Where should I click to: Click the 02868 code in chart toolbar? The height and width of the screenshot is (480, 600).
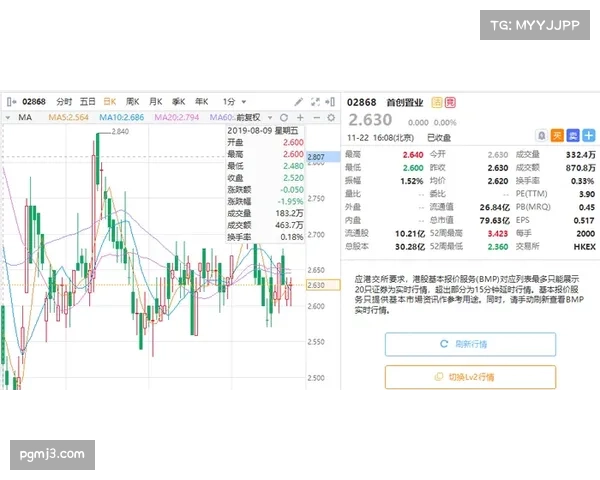[x=34, y=102]
